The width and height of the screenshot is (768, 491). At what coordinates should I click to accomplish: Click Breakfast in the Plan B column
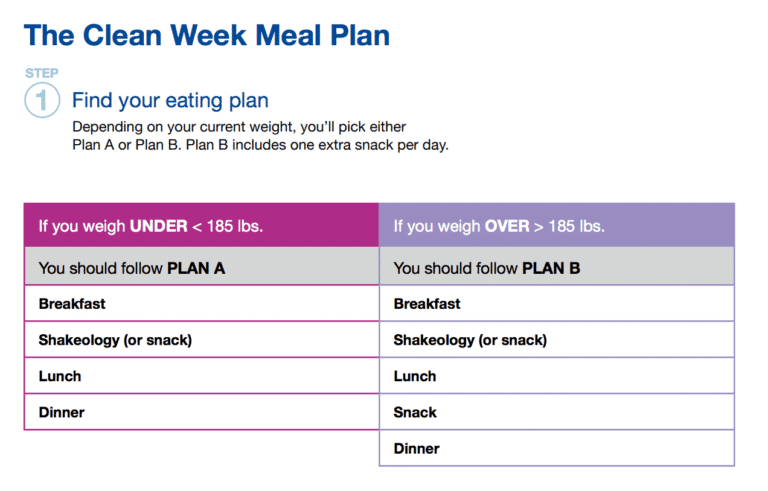click(x=557, y=303)
